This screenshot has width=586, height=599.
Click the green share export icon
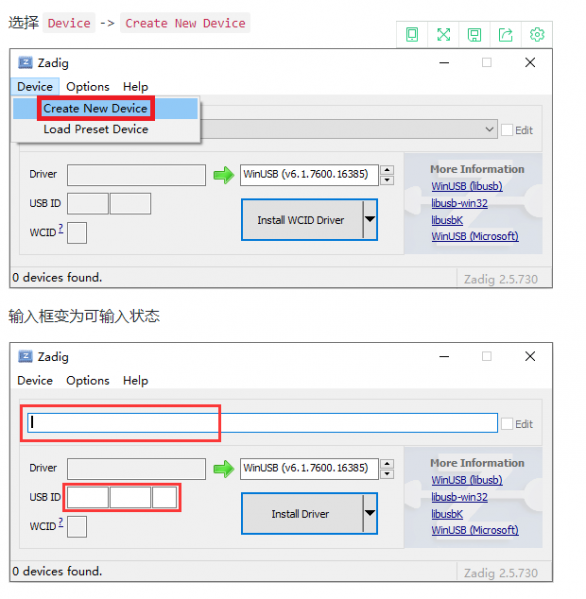[506, 35]
